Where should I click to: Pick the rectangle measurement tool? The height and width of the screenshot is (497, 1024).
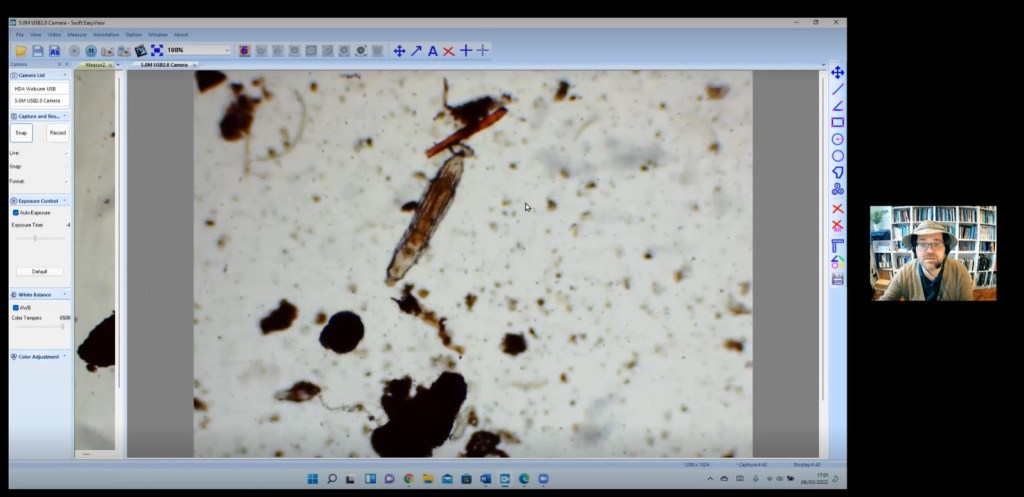837,122
